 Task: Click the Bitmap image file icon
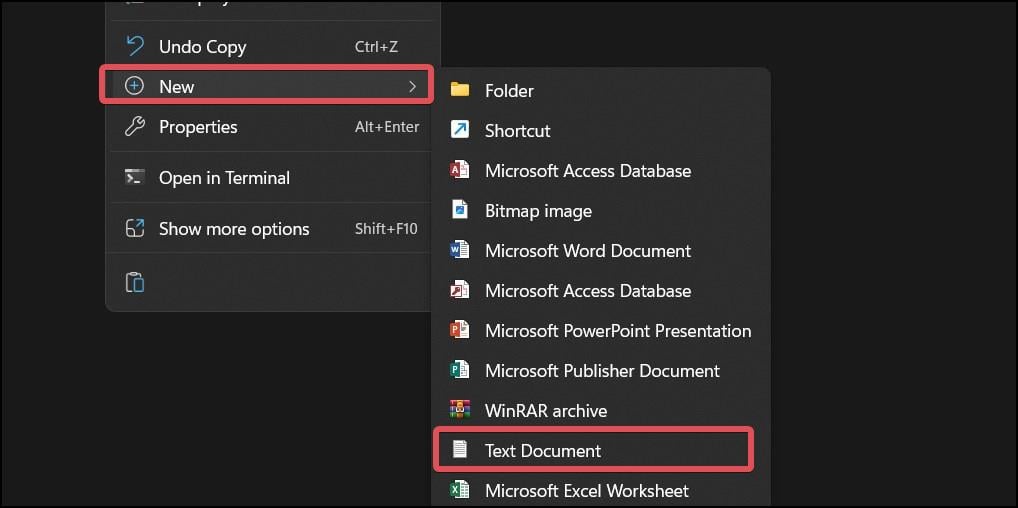click(460, 210)
